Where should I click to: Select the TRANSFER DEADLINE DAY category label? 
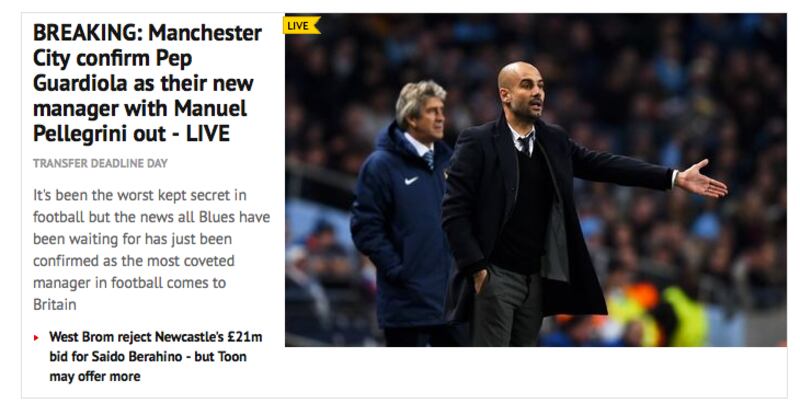pyautogui.click(x=100, y=163)
